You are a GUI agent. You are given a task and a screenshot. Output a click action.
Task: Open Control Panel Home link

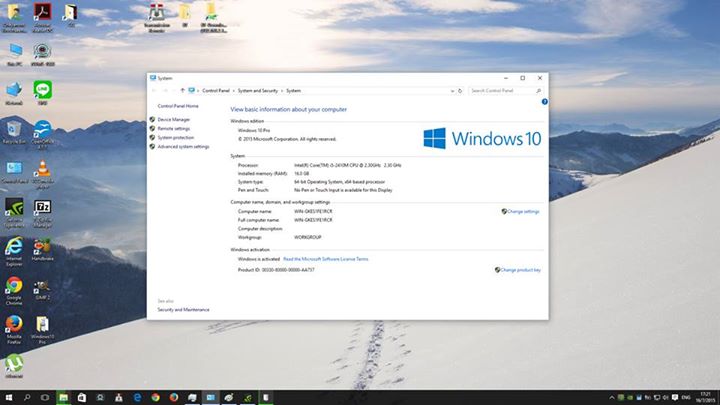click(x=178, y=106)
